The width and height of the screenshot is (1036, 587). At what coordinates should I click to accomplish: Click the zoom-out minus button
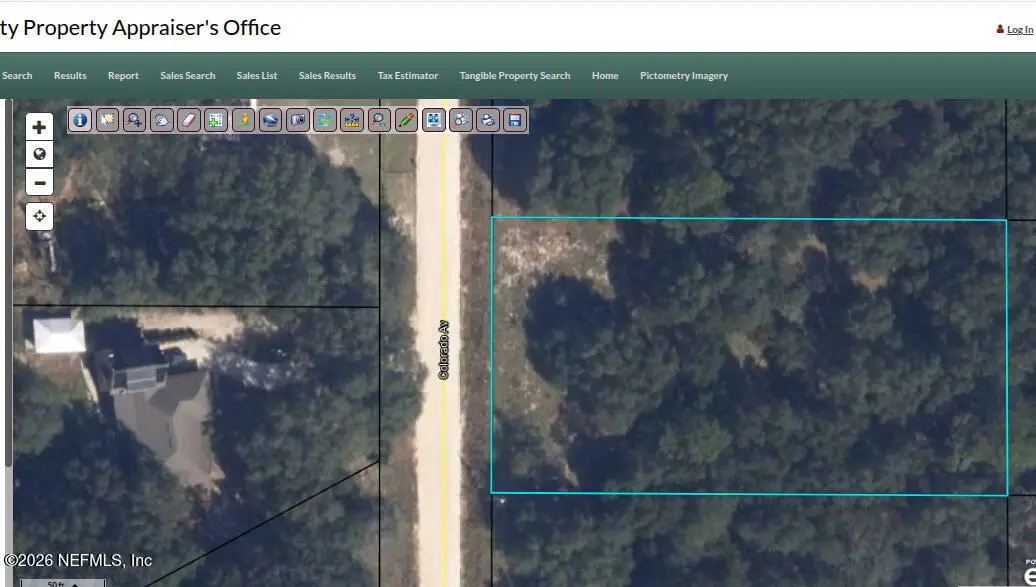tap(39, 182)
